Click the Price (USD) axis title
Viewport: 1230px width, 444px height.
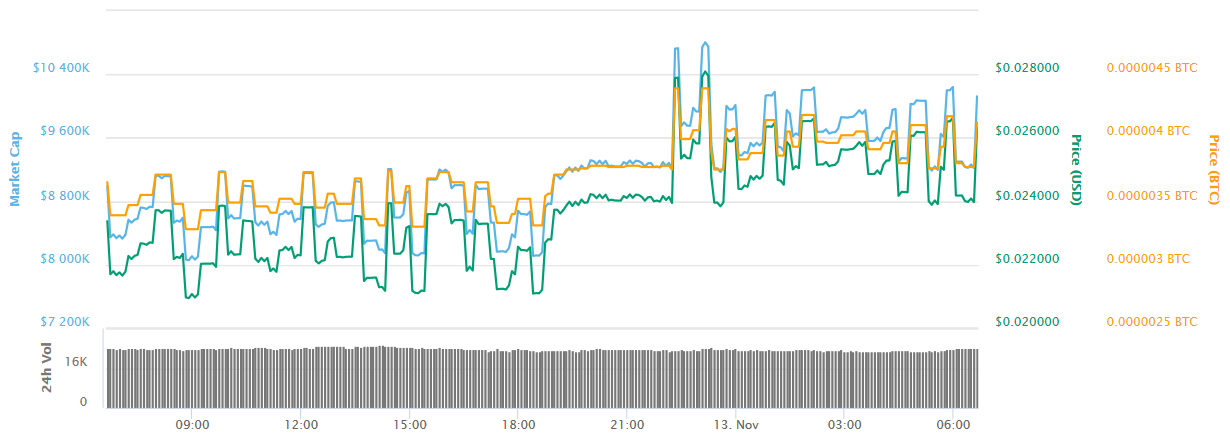click(x=1076, y=170)
